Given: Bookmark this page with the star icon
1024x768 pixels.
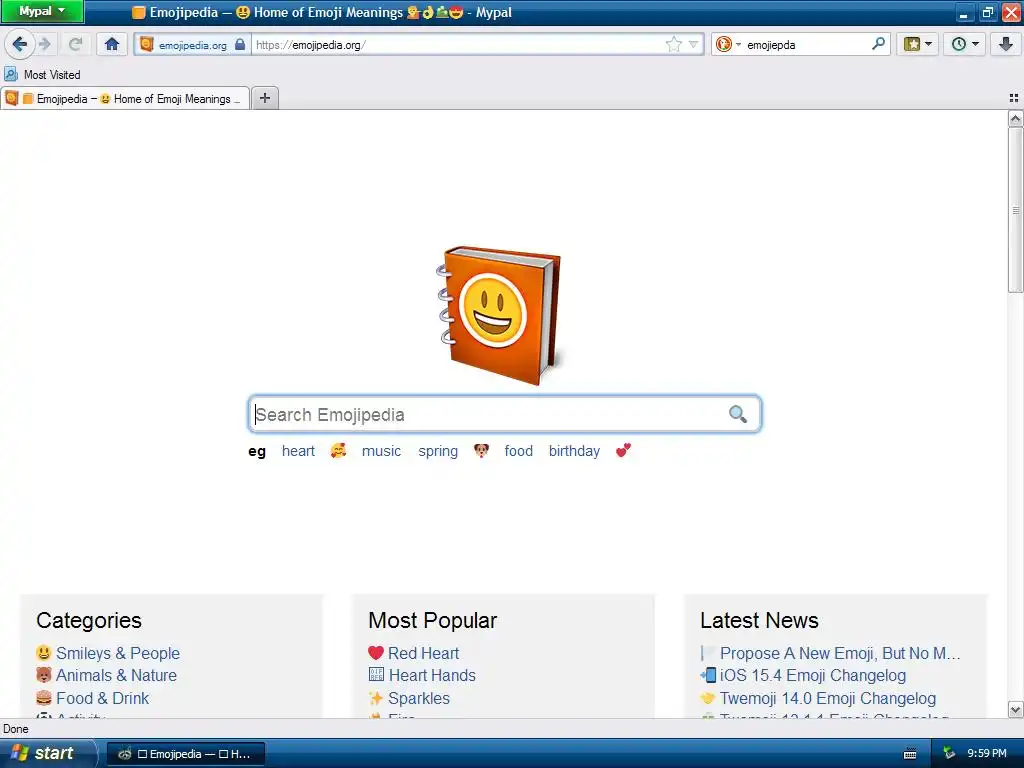Looking at the screenshot, I should (673, 44).
